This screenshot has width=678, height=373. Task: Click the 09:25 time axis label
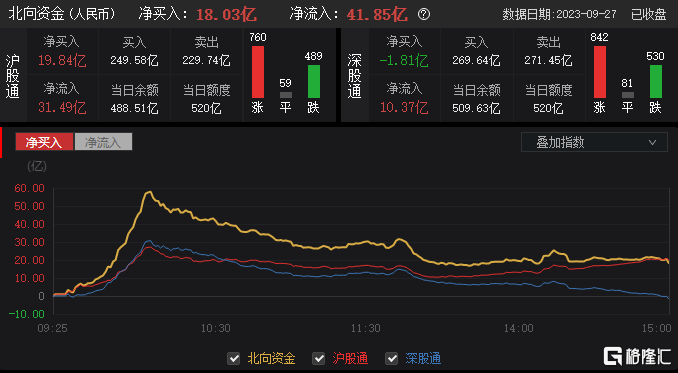click(52, 328)
